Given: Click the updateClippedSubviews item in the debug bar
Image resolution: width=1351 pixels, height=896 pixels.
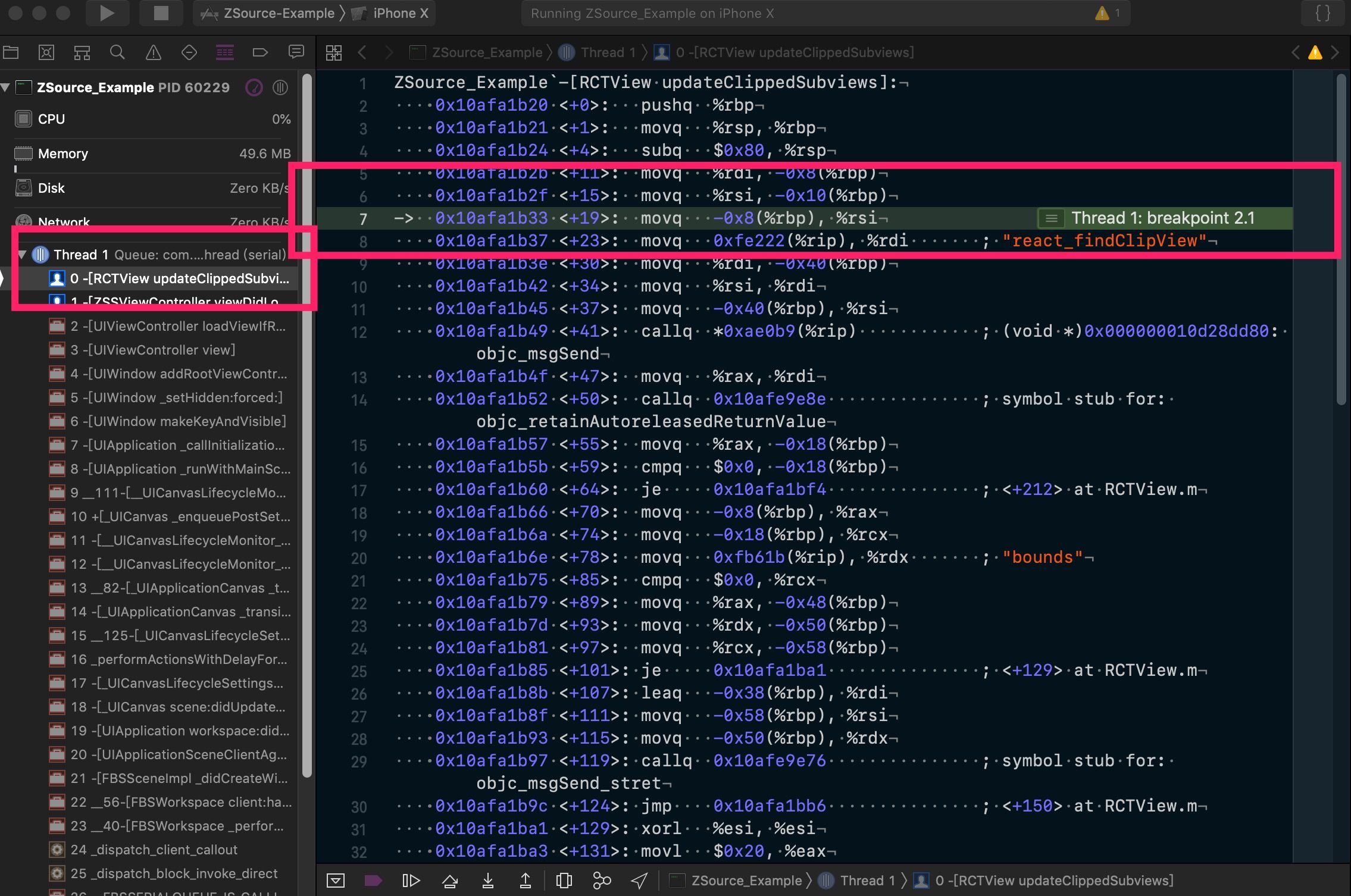Looking at the screenshot, I should pos(1044,881).
